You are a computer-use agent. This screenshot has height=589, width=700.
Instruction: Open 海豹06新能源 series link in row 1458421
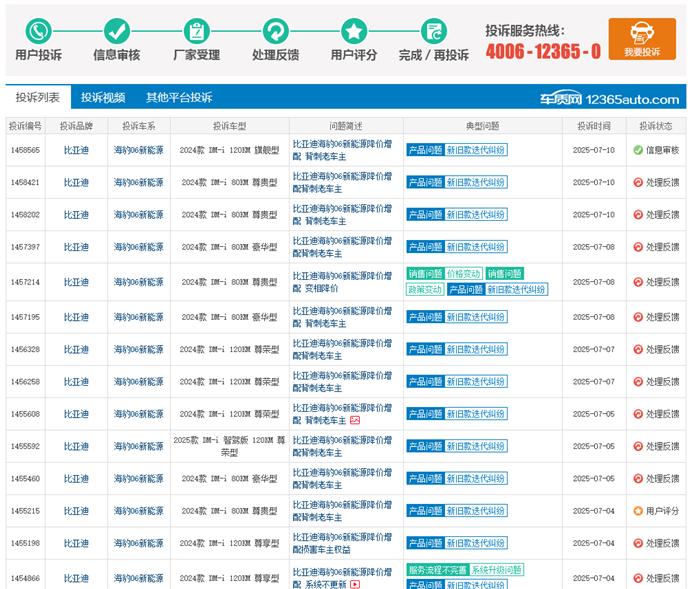click(139, 182)
